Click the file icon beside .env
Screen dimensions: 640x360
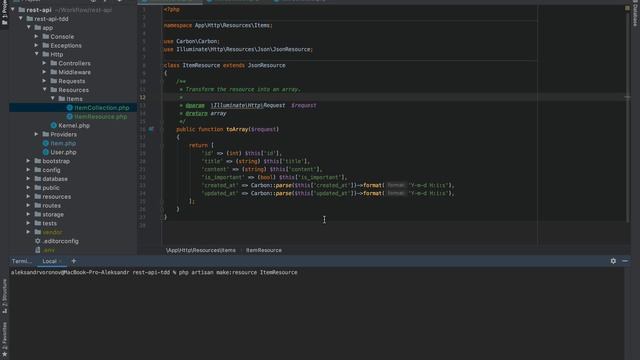point(38,250)
